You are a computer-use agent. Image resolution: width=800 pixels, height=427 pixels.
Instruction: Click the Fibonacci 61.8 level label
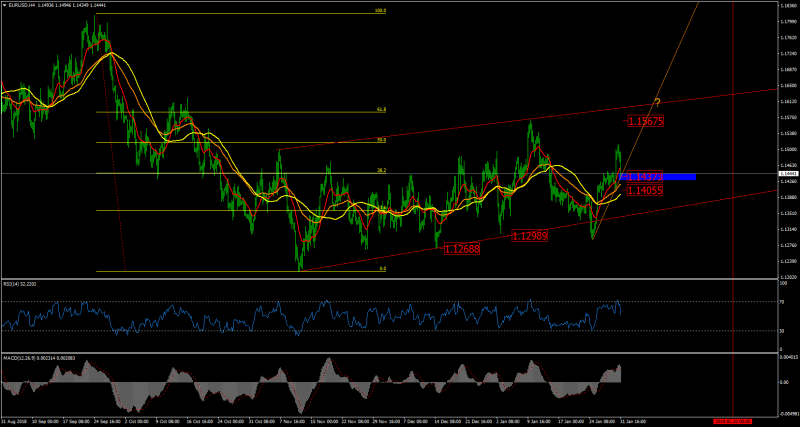coord(381,109)
